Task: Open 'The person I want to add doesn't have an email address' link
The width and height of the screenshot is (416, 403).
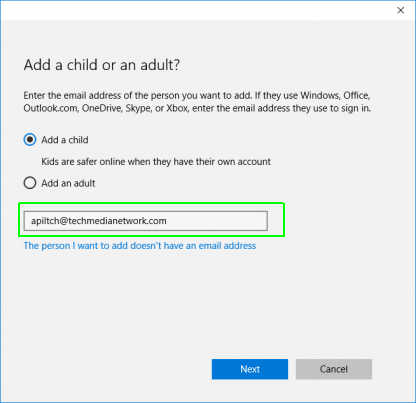Action: (x=140, y=246)
